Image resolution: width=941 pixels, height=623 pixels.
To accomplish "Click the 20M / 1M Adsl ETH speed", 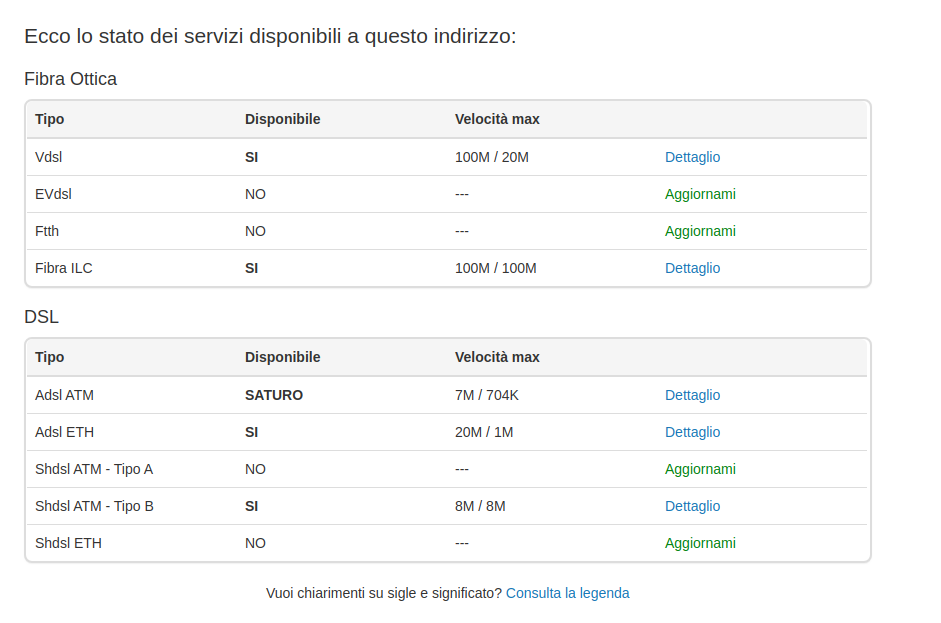I will (x=484, y=432).
